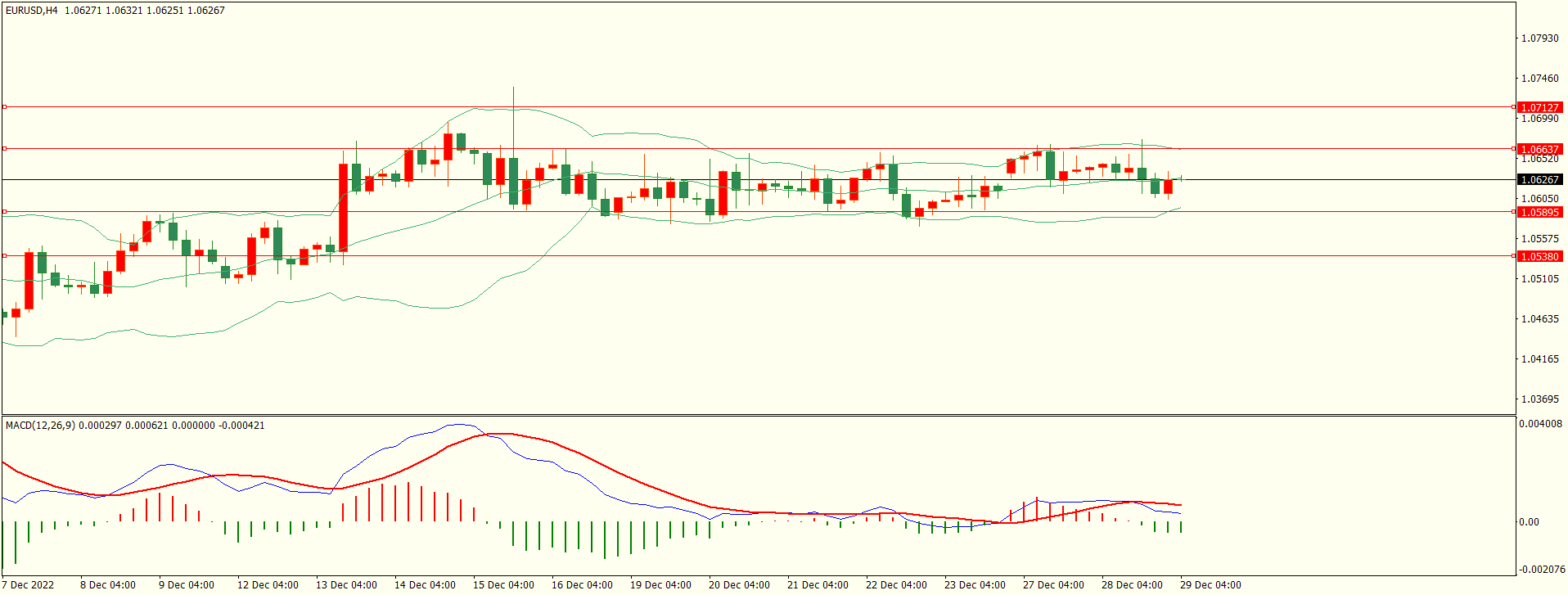
Task: Click the 1.06637 red price tag
Action: coord(1539,149)
